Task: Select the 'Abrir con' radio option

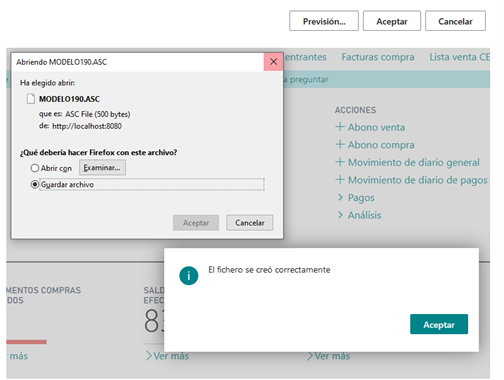Action: [x=35, y=168]
